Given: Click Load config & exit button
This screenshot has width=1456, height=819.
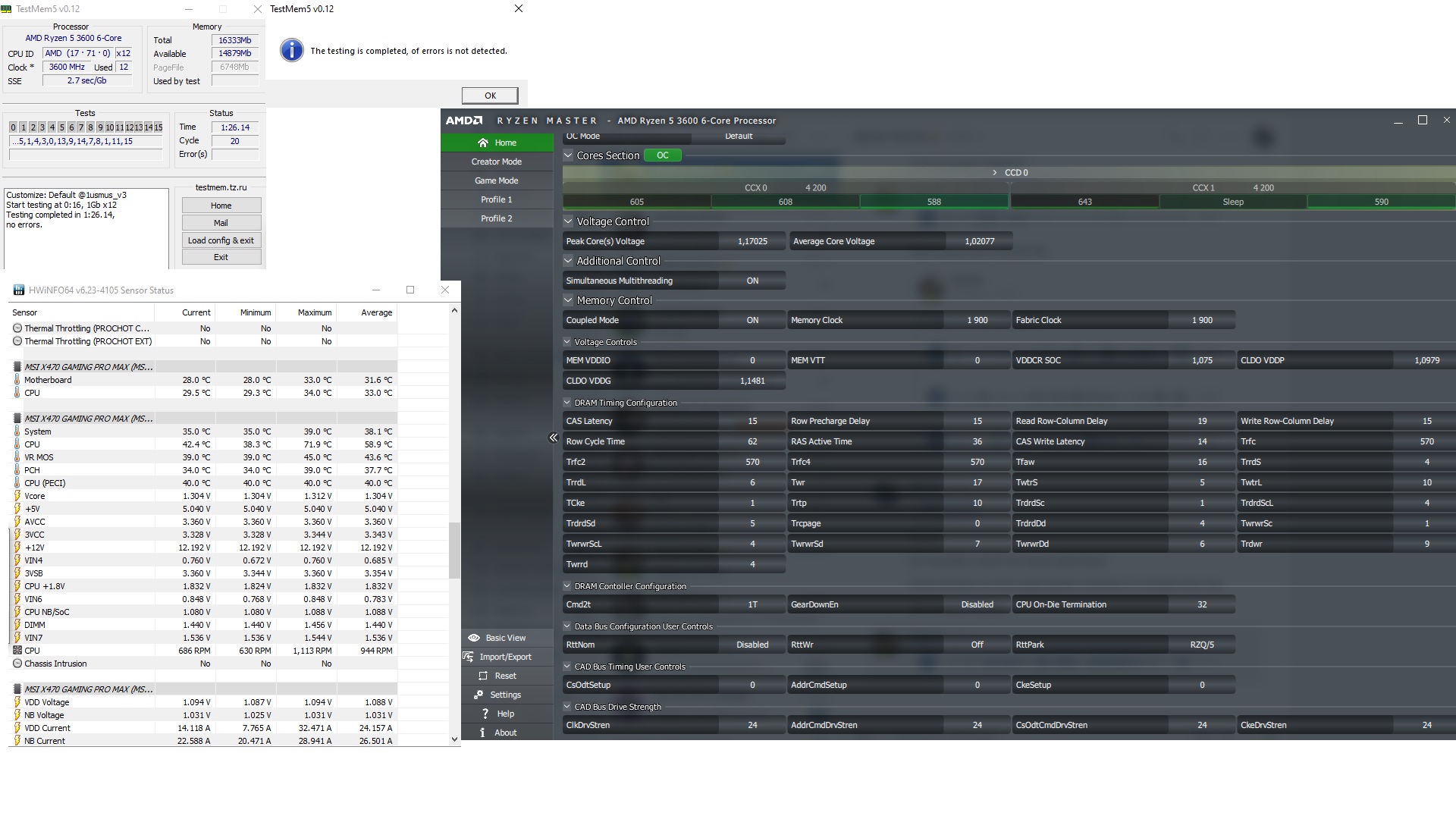Looking at the screenshot, I should tap(221, 240).
